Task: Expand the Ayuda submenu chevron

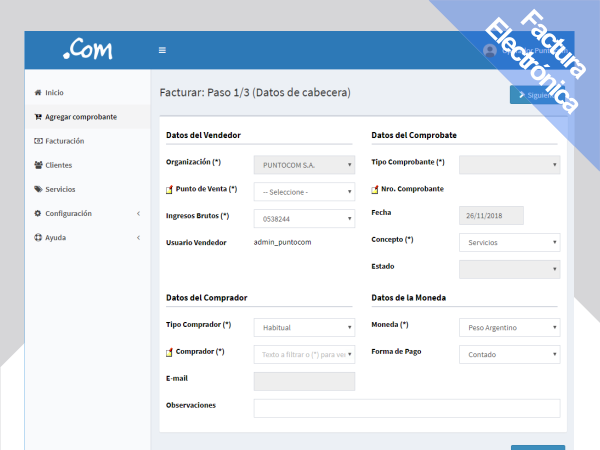Action: tap(139, 238)
